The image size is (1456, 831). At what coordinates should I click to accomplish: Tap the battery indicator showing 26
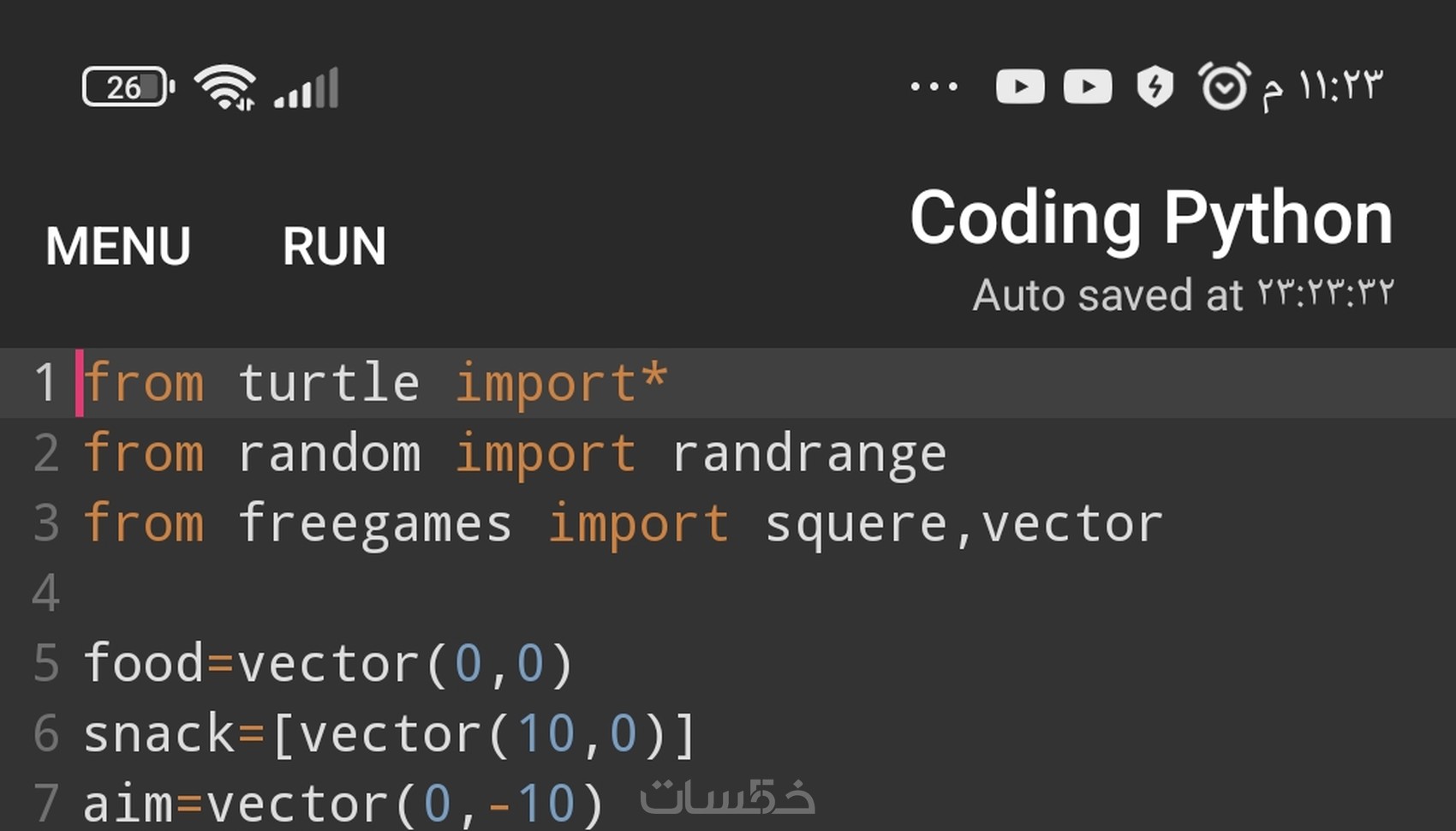[x=128, y=87]
